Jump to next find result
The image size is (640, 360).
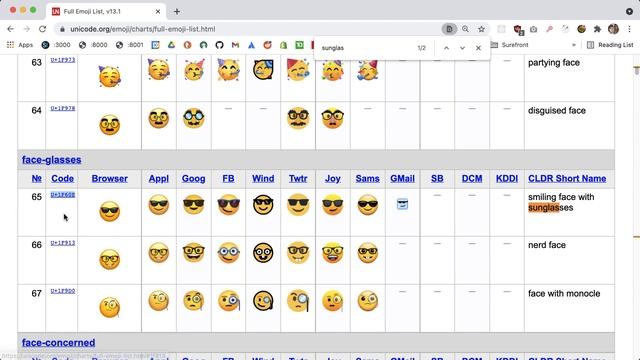click(x=462, y=48)
